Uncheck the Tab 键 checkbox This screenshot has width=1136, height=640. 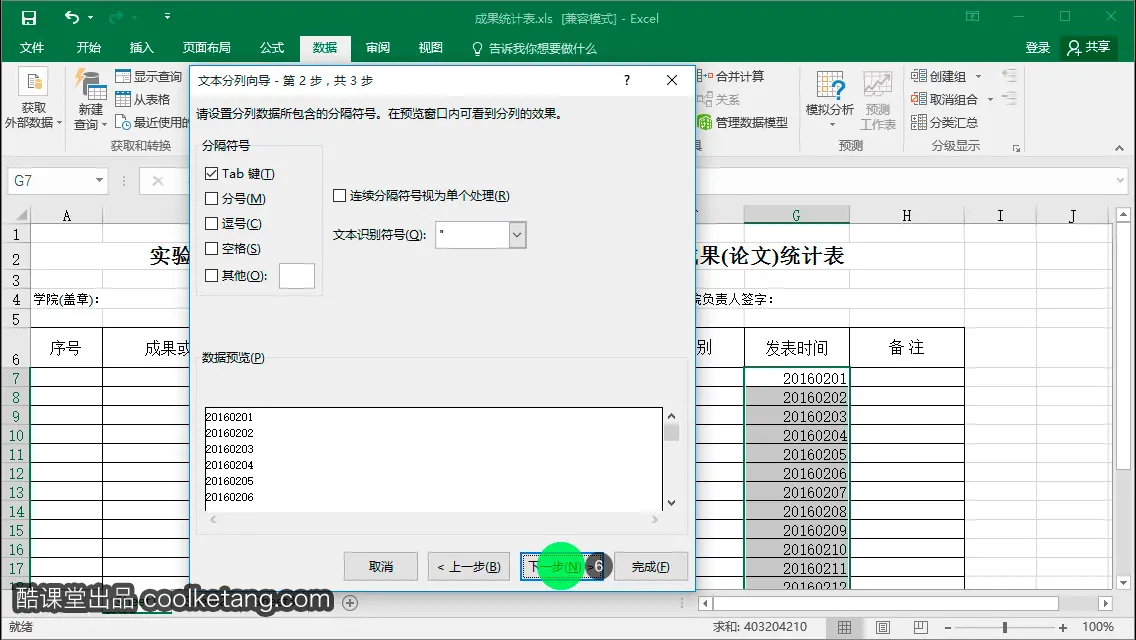pyautogui.click(x=212, y=174)
